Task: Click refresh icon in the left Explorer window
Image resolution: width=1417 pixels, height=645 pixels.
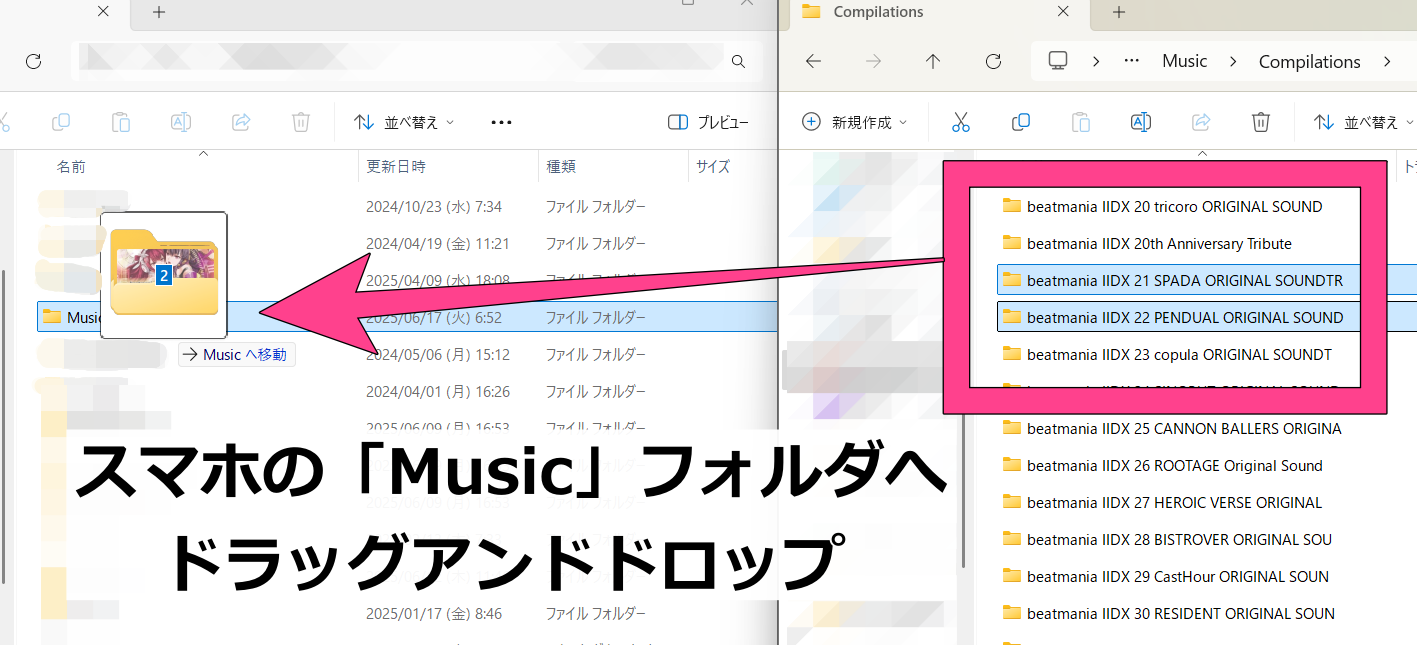Action: pos(33,61)
